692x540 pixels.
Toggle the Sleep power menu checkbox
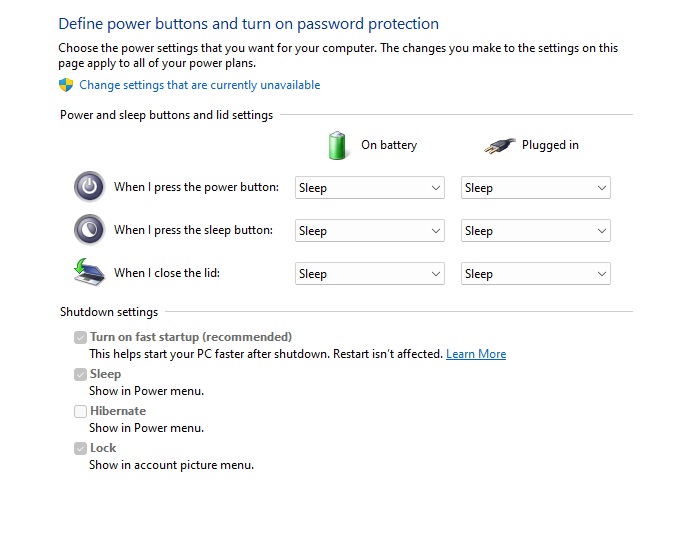coord(80,375)
